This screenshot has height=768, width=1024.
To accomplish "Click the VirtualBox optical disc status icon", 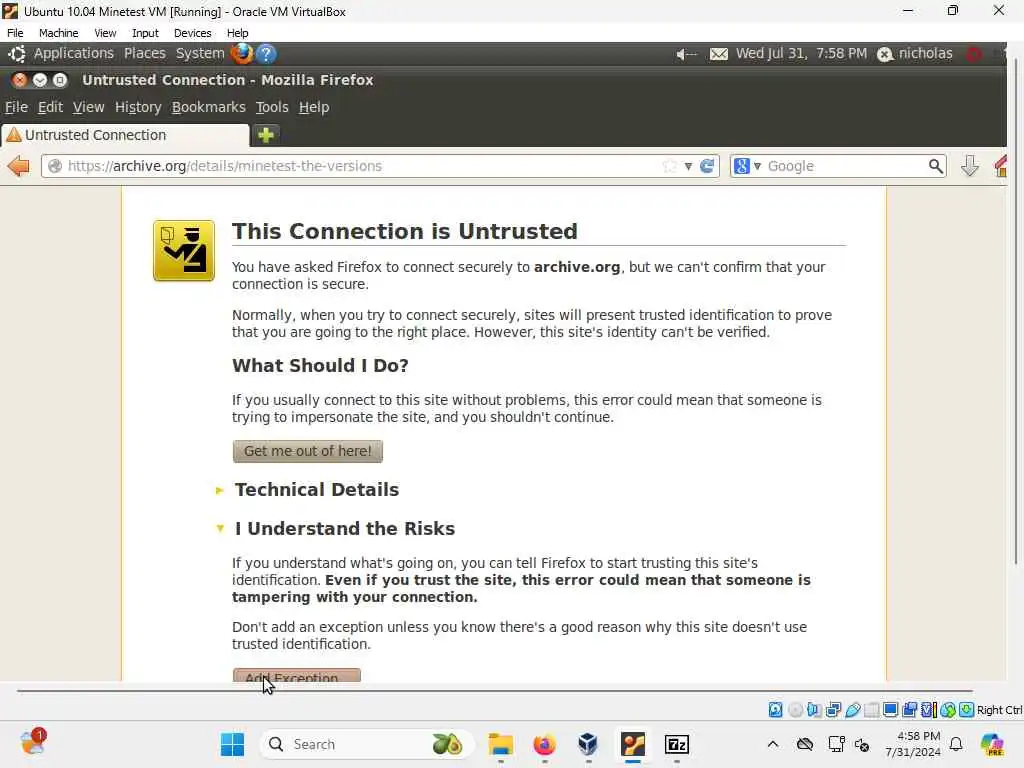I will (795, 710).
